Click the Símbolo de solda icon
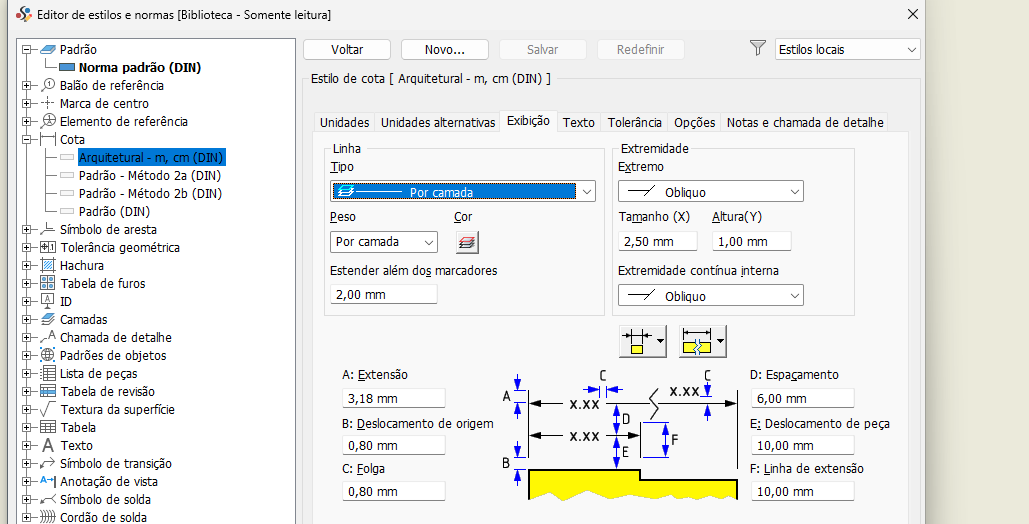The width and height of the screenshot is (1029, 524). coord(48,499)
